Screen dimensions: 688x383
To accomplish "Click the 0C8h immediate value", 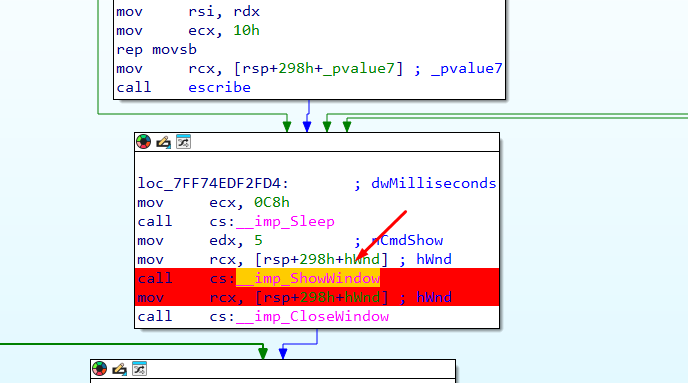I will tap(272, 203).
